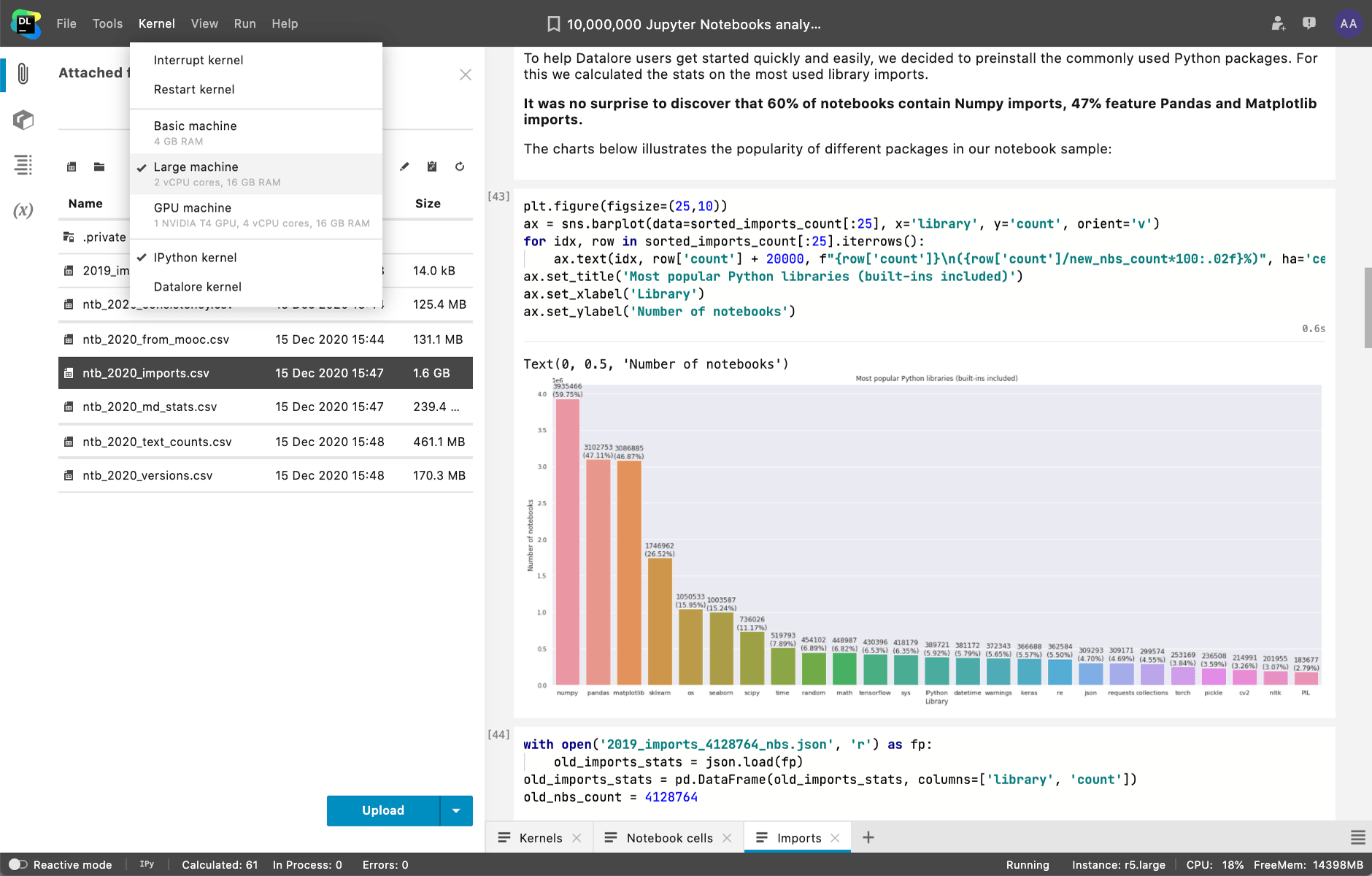This screenshot has height=876, width=1372.
Task: Close the Notebook cells sheet tab
Action: [x=727, y=838]
